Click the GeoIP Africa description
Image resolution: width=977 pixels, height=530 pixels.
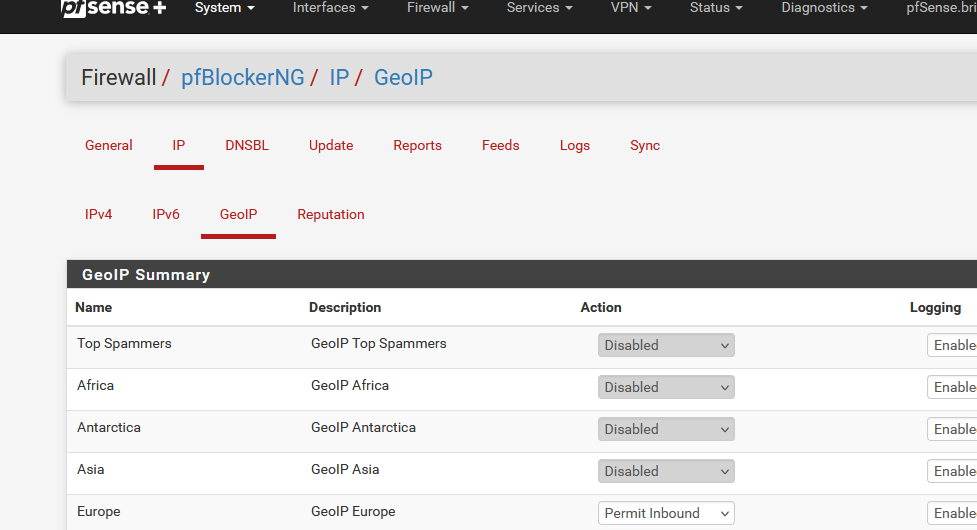[x=350, y=386]
